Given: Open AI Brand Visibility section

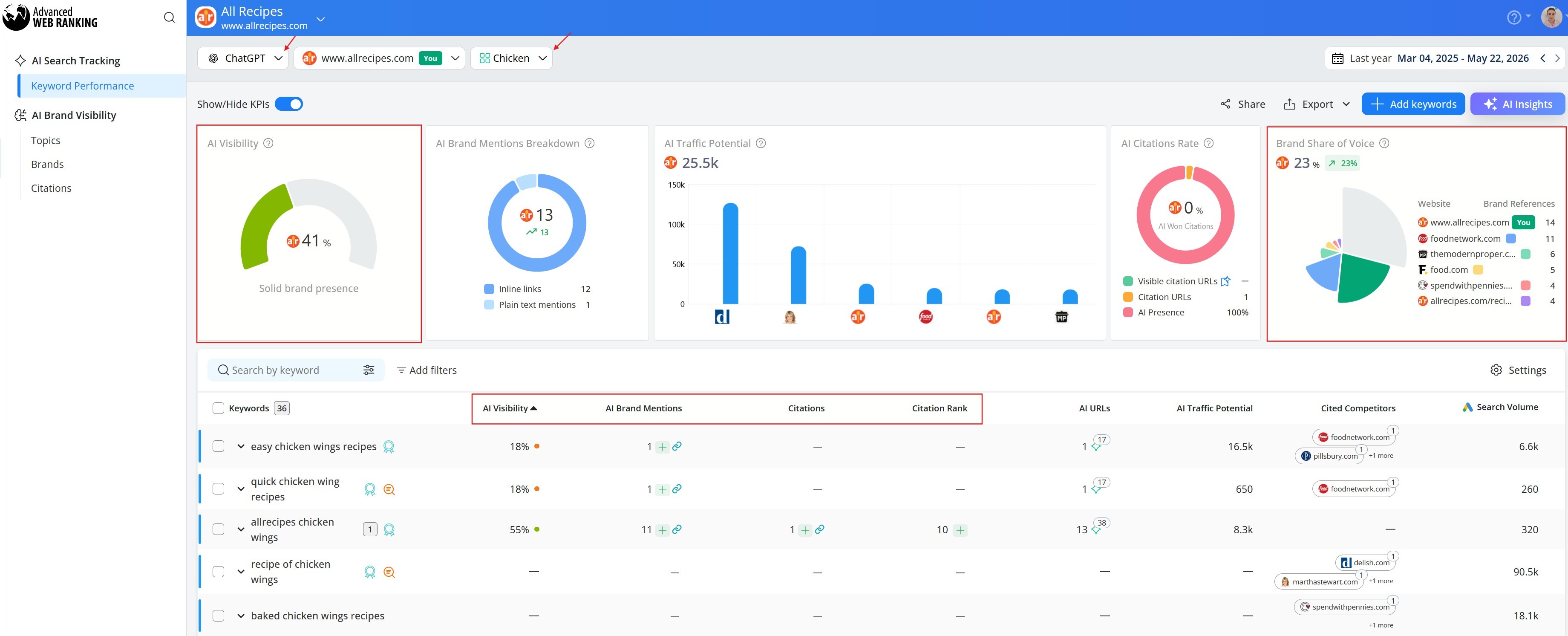Looking at the screenshot, I should [x=66, y=115].
